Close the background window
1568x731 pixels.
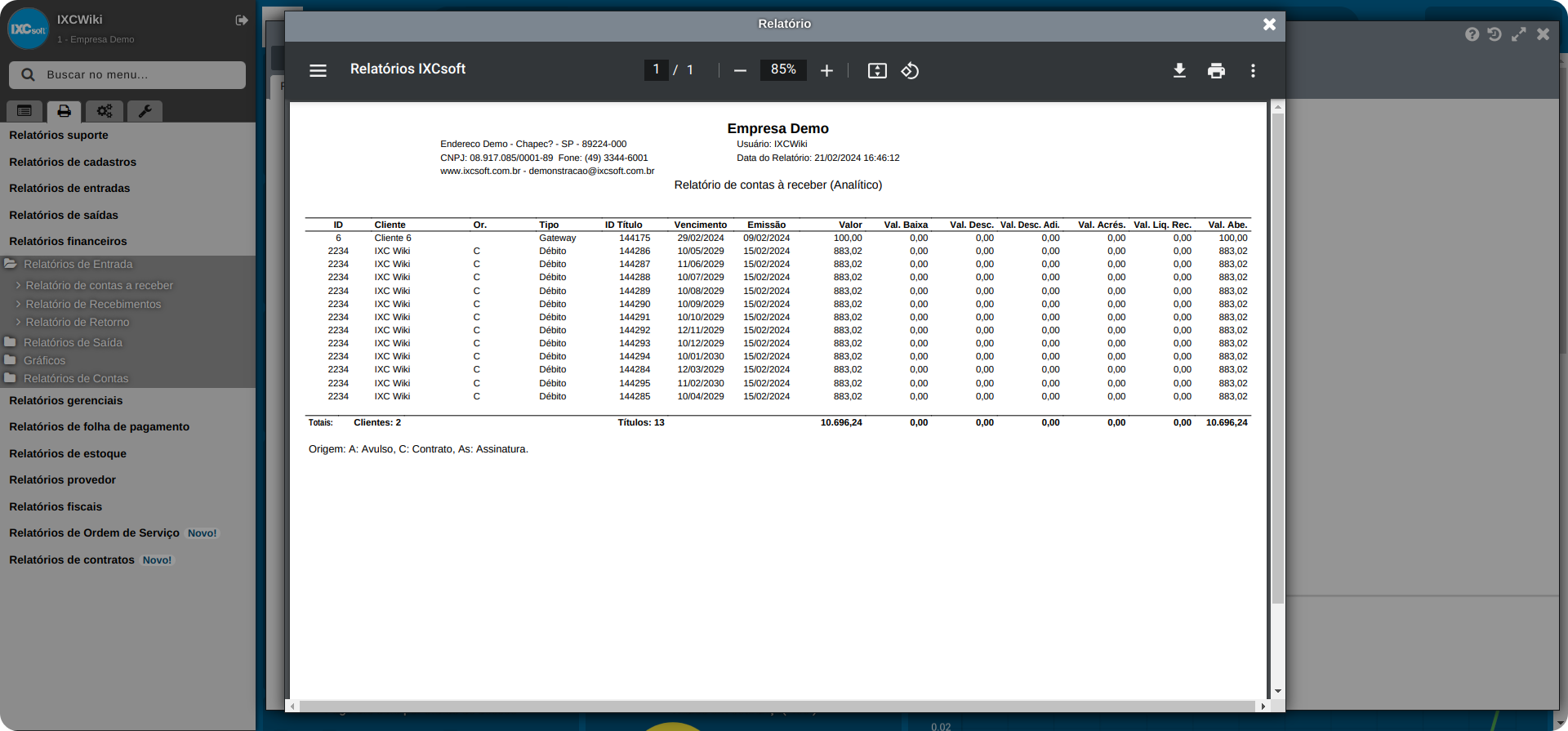pos(1543,34)
